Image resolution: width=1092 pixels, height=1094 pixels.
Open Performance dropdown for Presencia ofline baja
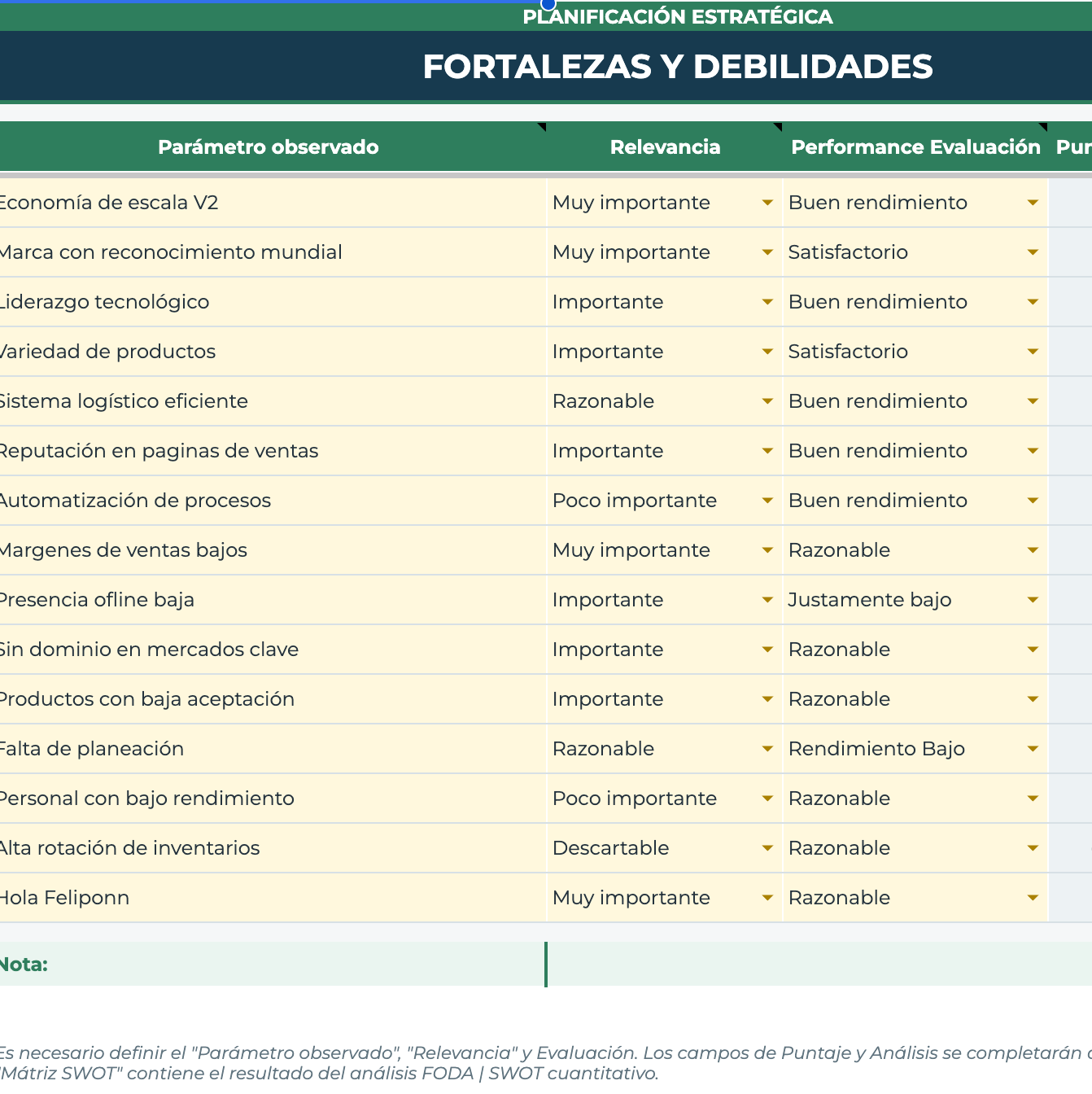coord(1033,600)
